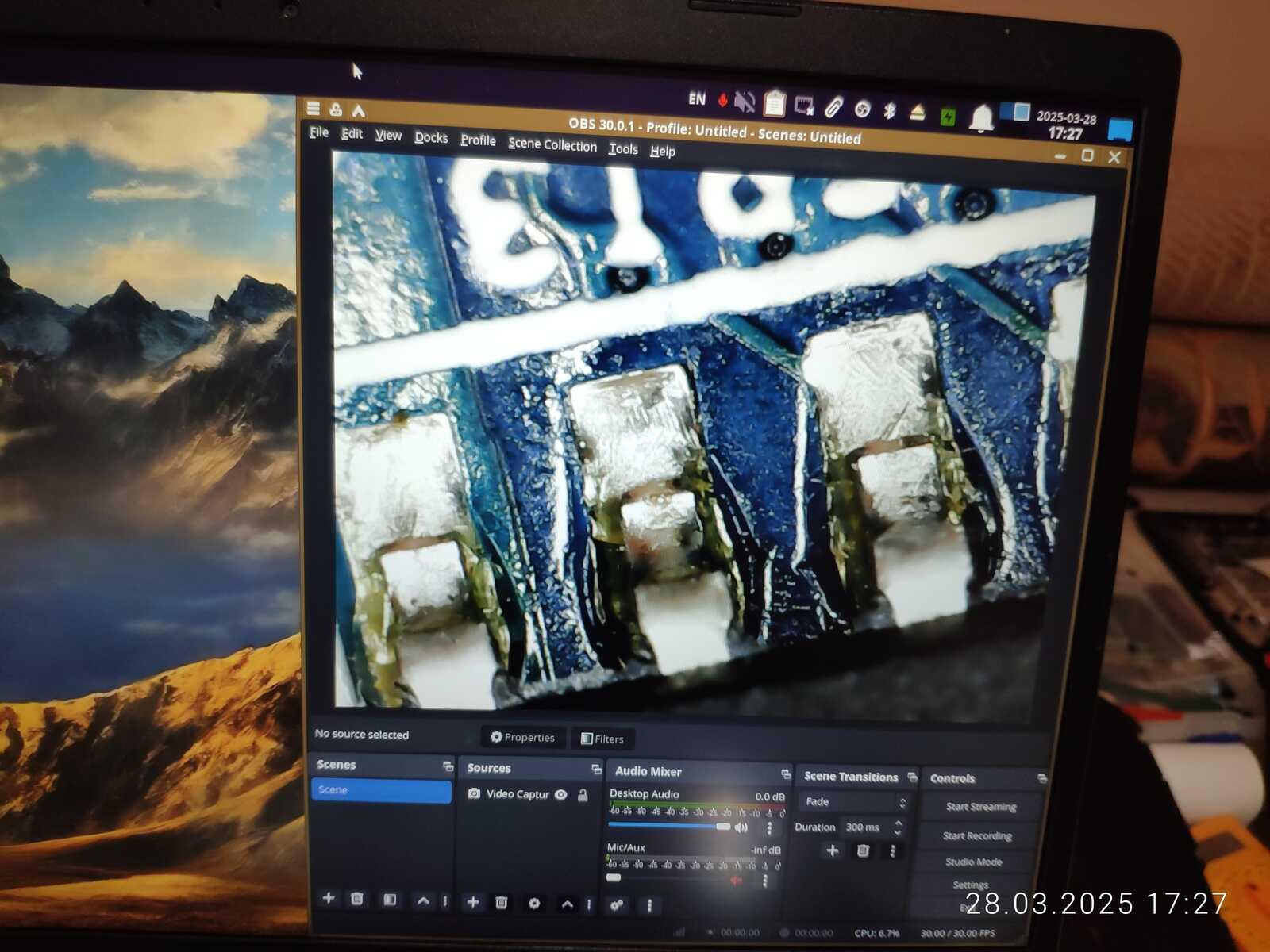The height and width of the screenshot is (952, 1270).
Task: Open the OBS window menu hamburger icon
Action: [x=314, y=108]
